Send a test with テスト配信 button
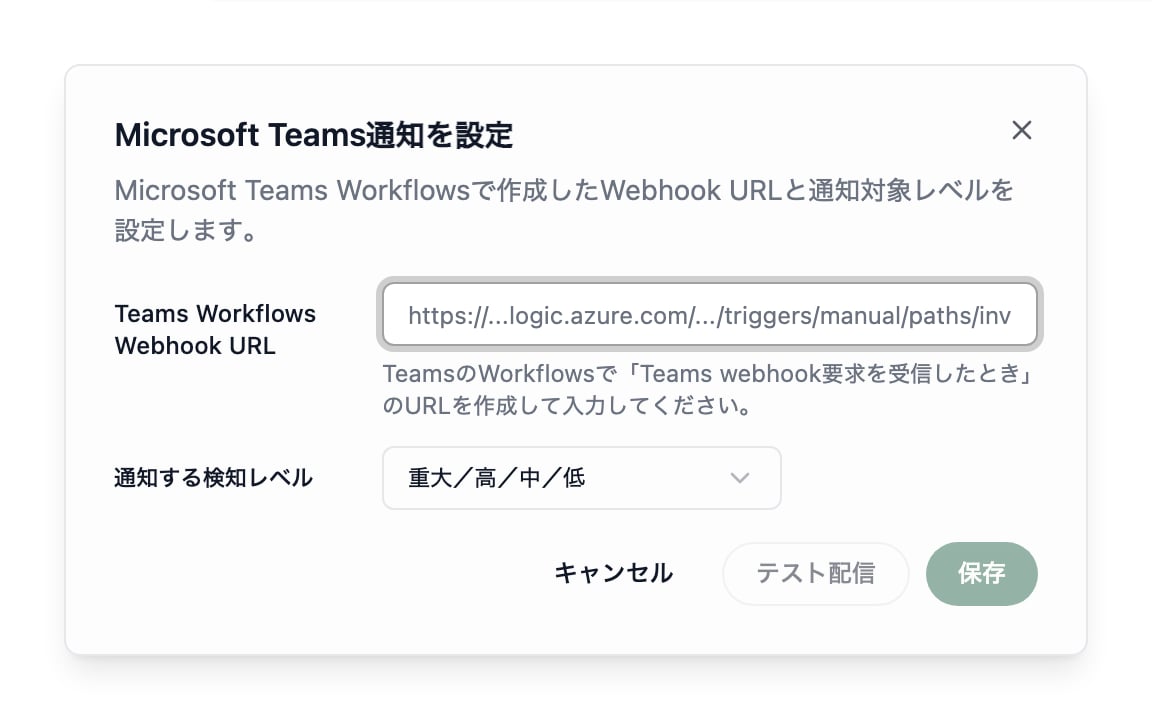This screenshot has width=1152, height=720. coord(816,573)
